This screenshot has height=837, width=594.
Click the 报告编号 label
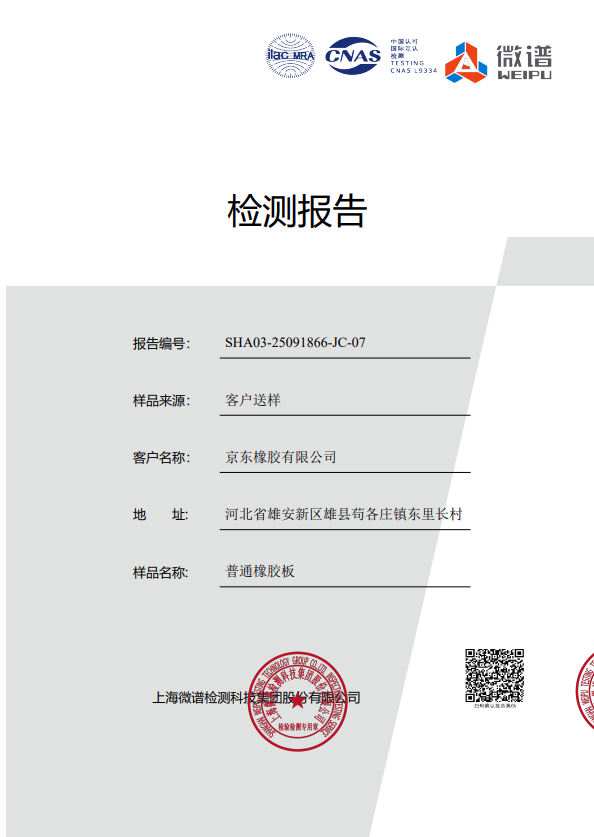point(161,343)
